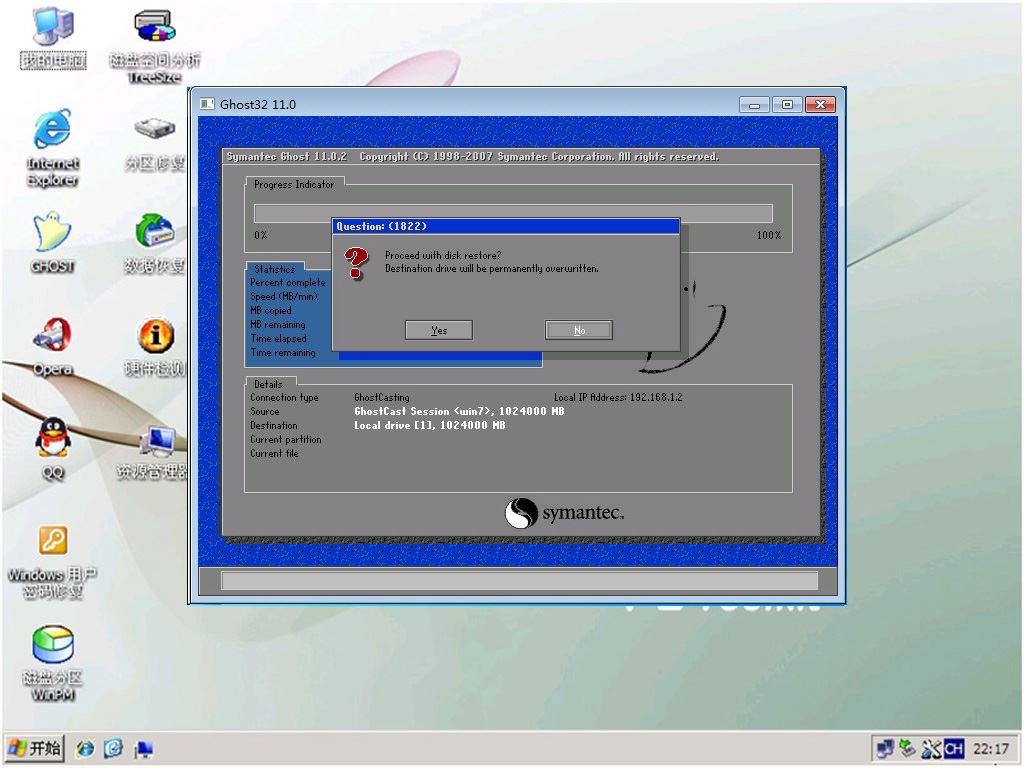Click 'Local drive [1], 1024000 MB' destination

(x=430, y=425)
